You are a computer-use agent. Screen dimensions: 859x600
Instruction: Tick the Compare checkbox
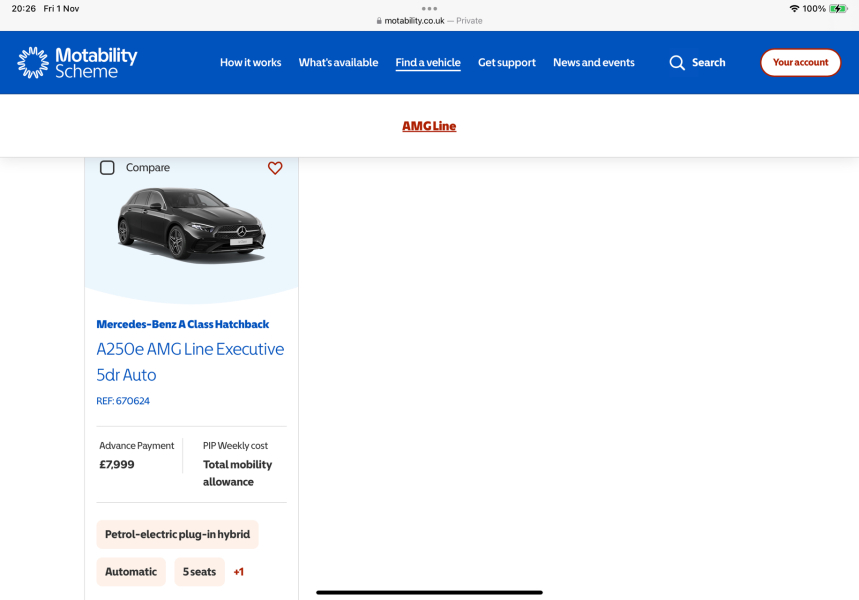(107, 168)
